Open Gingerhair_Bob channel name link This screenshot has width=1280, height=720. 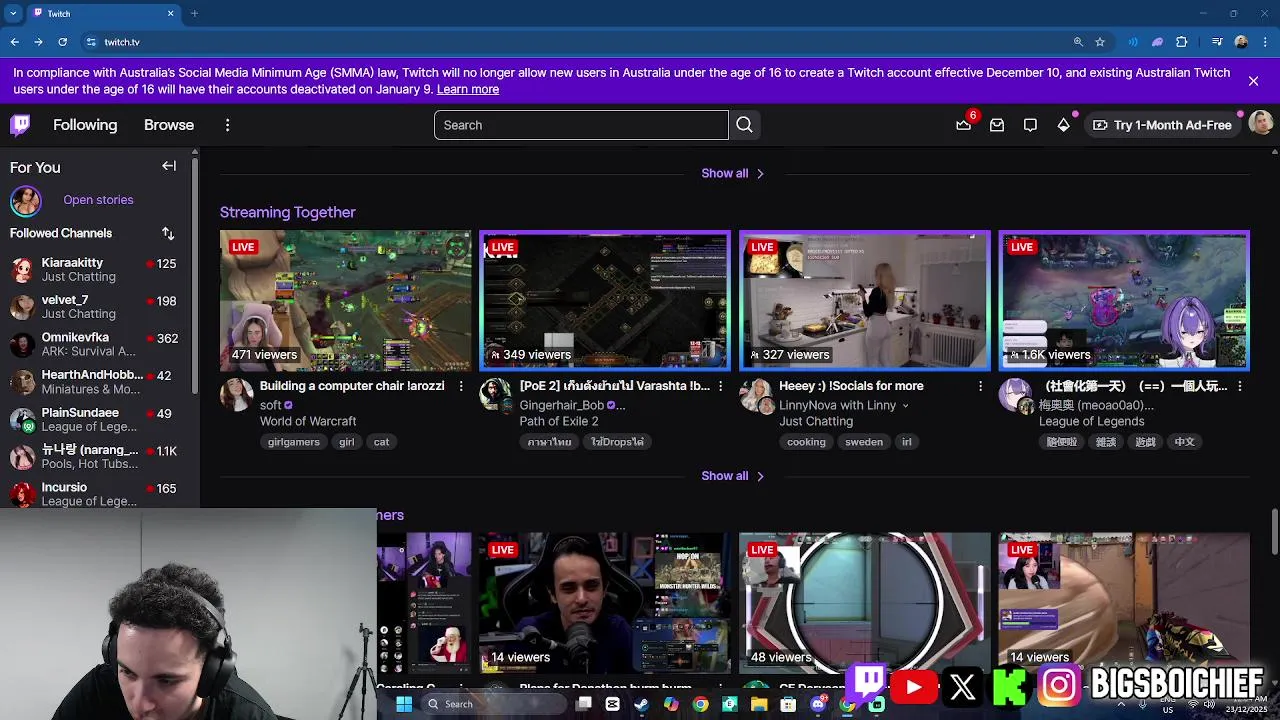562,405
